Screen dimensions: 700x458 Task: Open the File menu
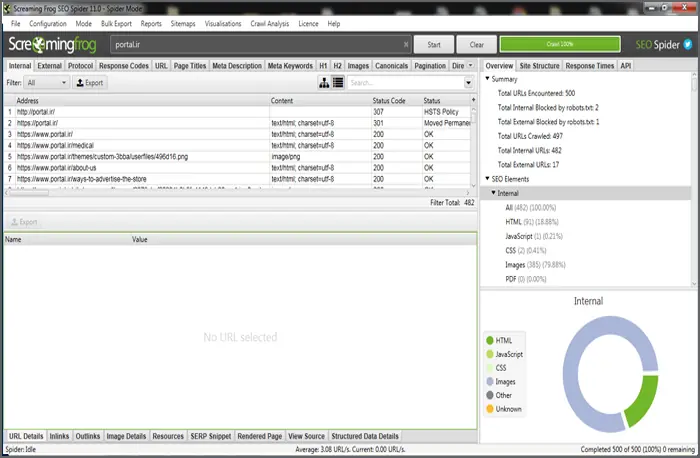pos(16,24)
